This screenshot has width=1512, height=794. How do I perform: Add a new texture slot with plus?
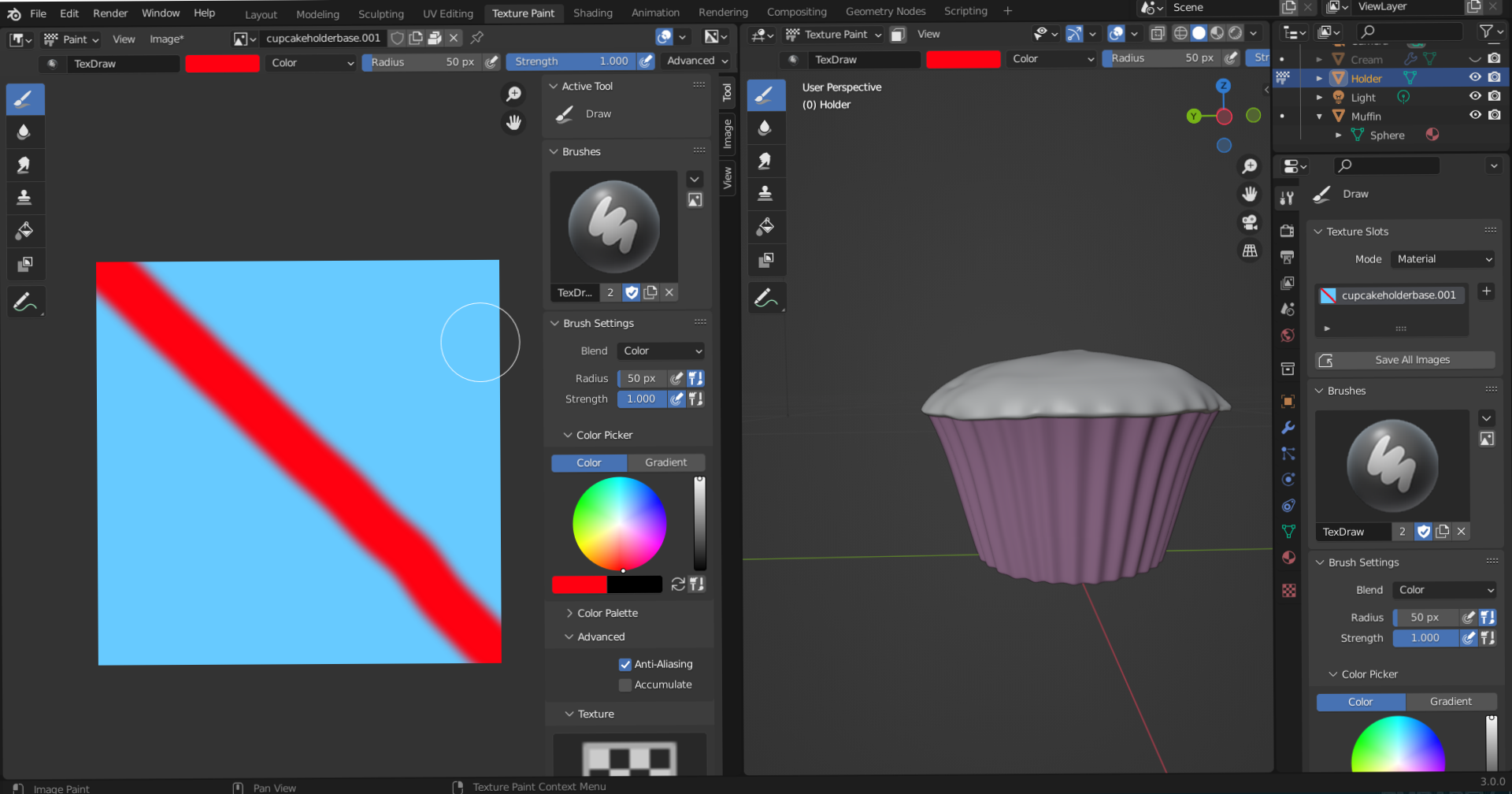[1486, 291]
